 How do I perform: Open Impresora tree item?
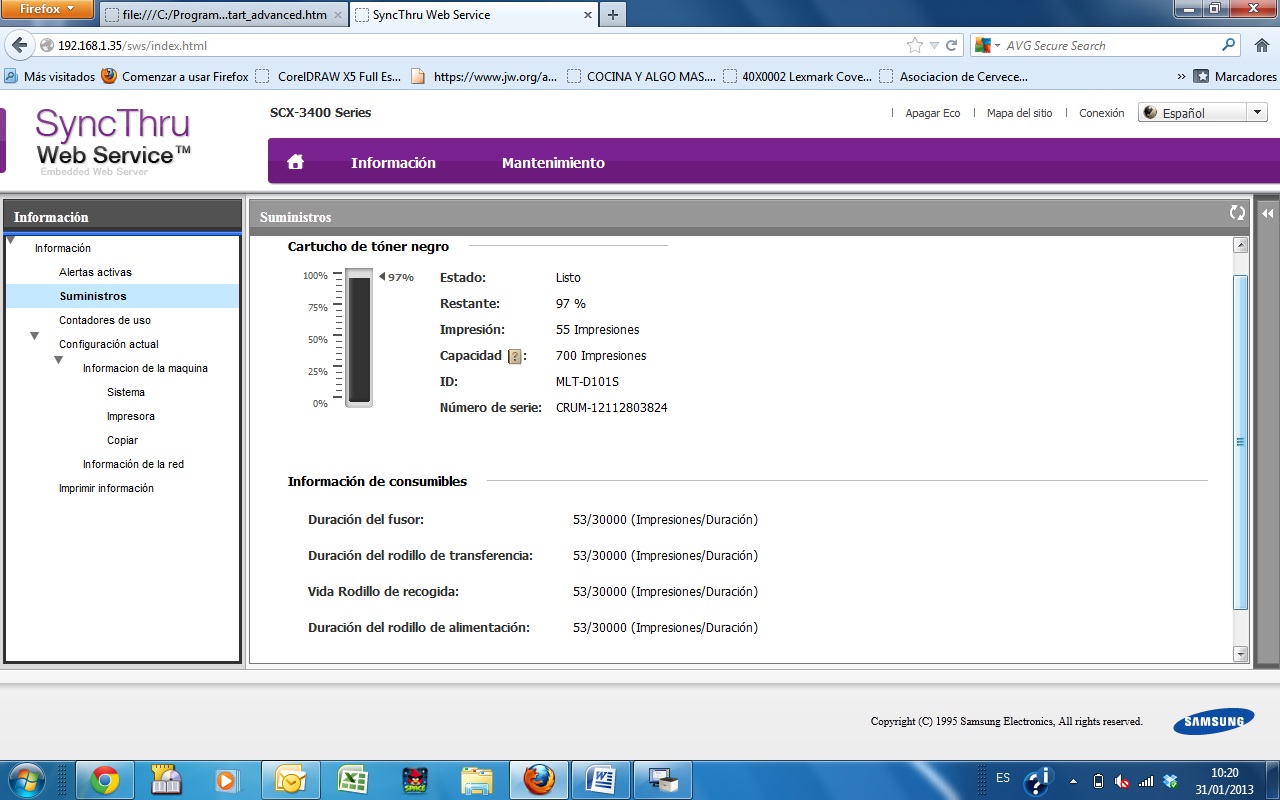(131, 416)
